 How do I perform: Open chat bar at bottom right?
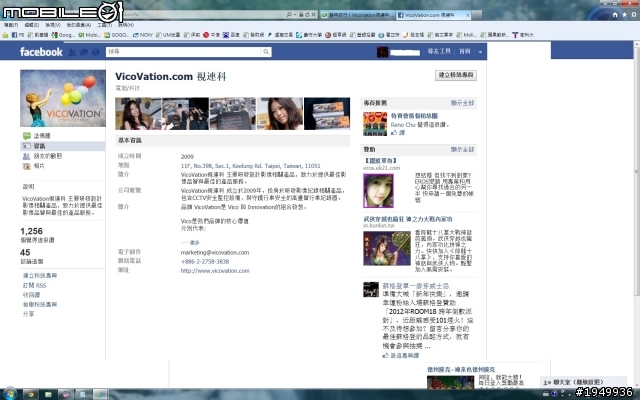point(584,382)
